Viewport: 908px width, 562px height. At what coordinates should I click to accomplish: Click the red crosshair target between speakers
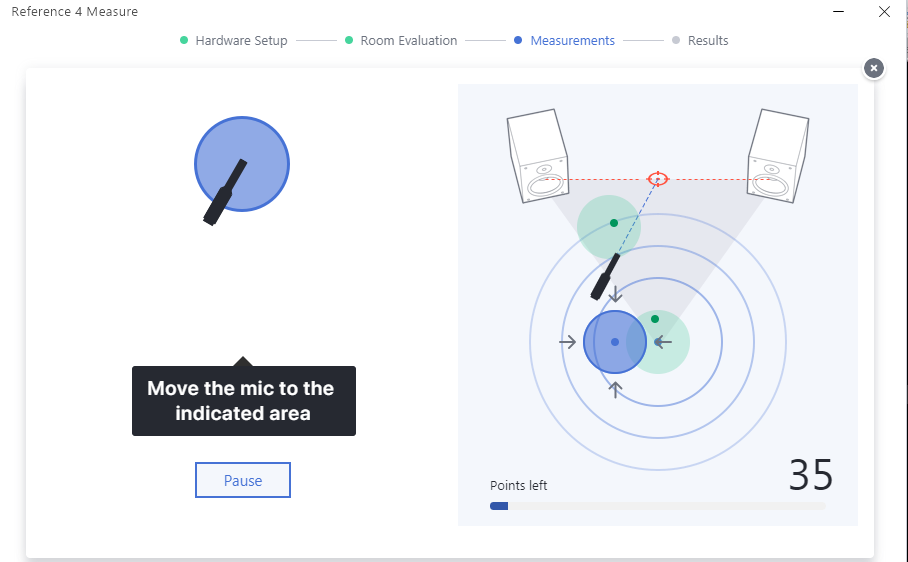[657, 179]
